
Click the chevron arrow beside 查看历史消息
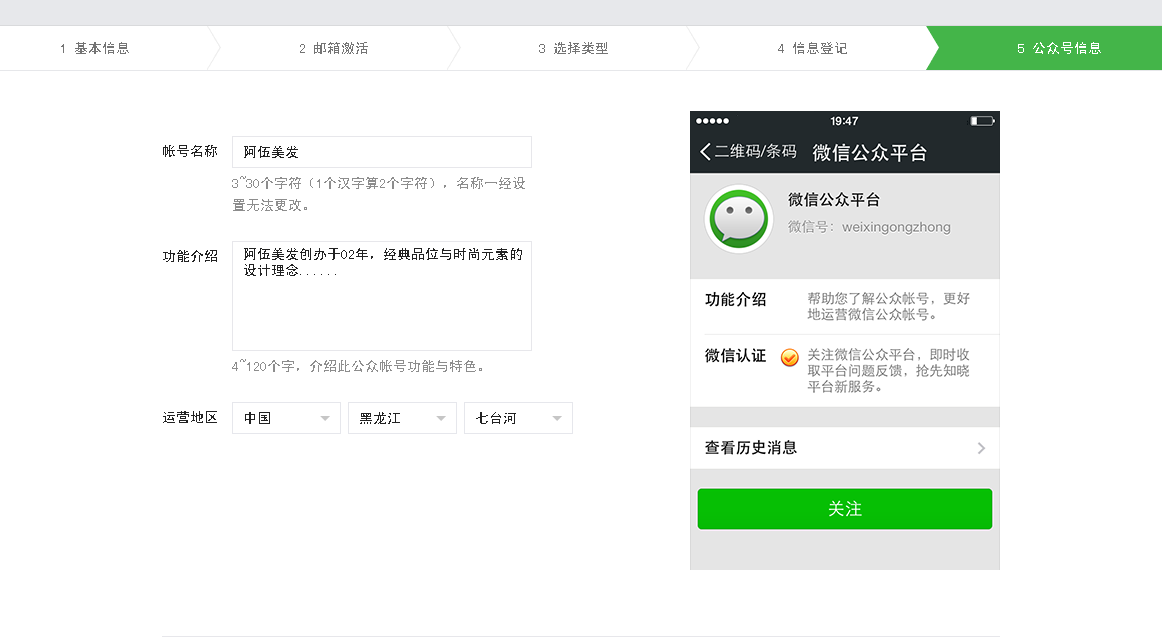981,448
